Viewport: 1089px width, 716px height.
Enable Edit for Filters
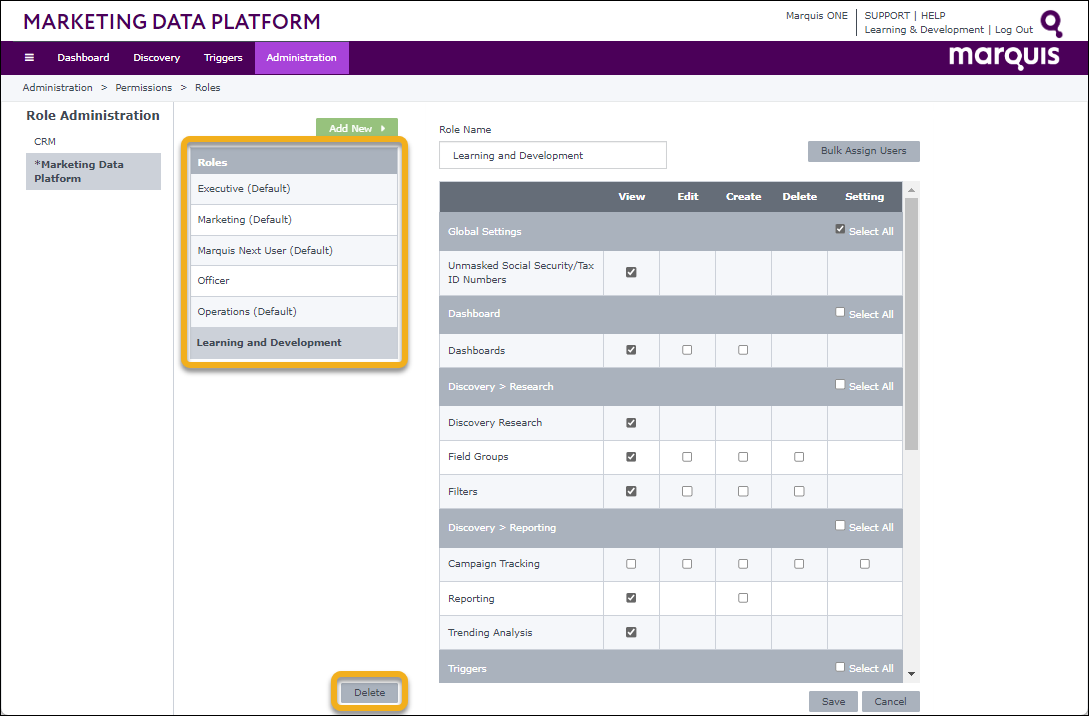click(687, 491)
